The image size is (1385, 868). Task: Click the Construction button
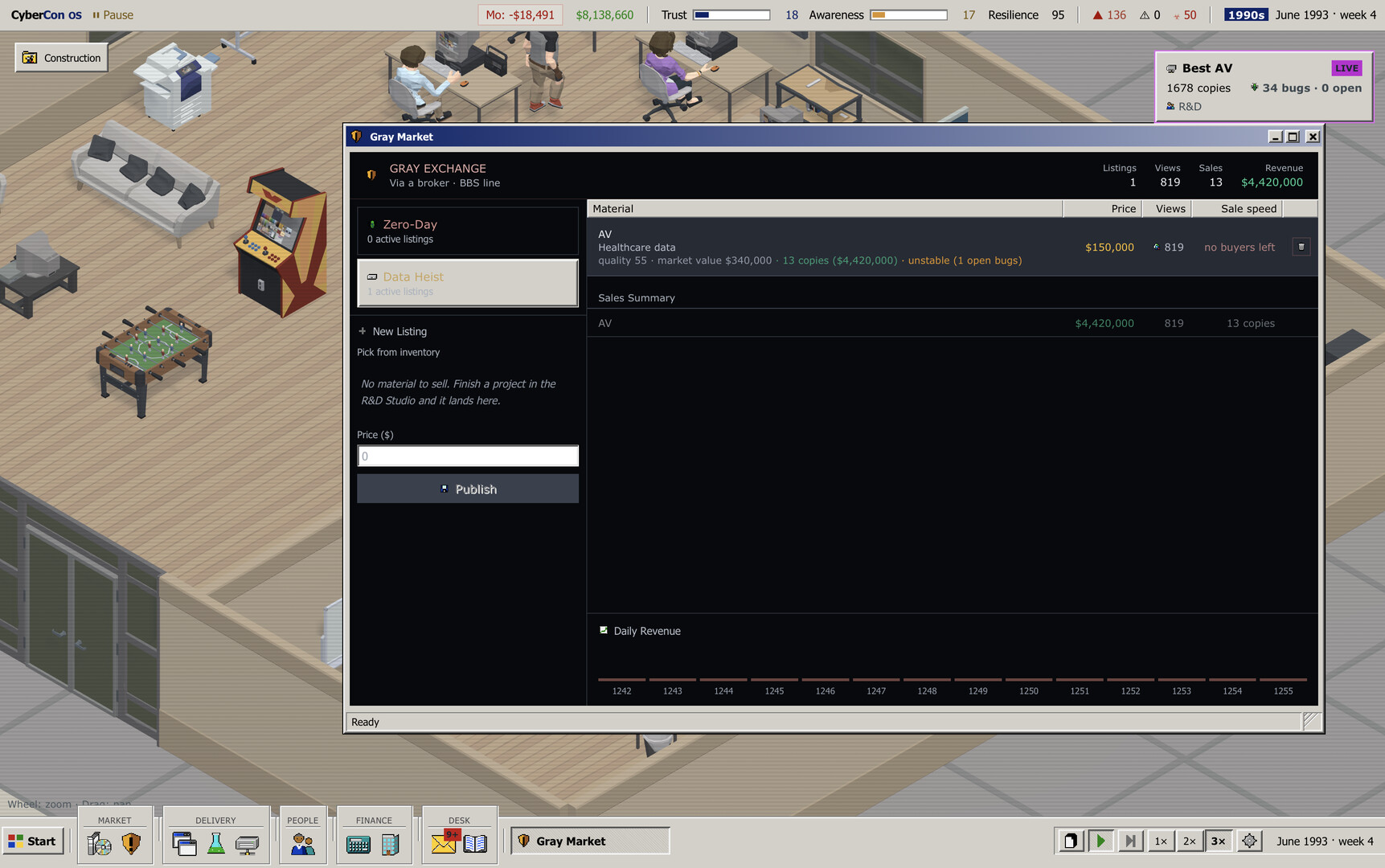(62, 58)
